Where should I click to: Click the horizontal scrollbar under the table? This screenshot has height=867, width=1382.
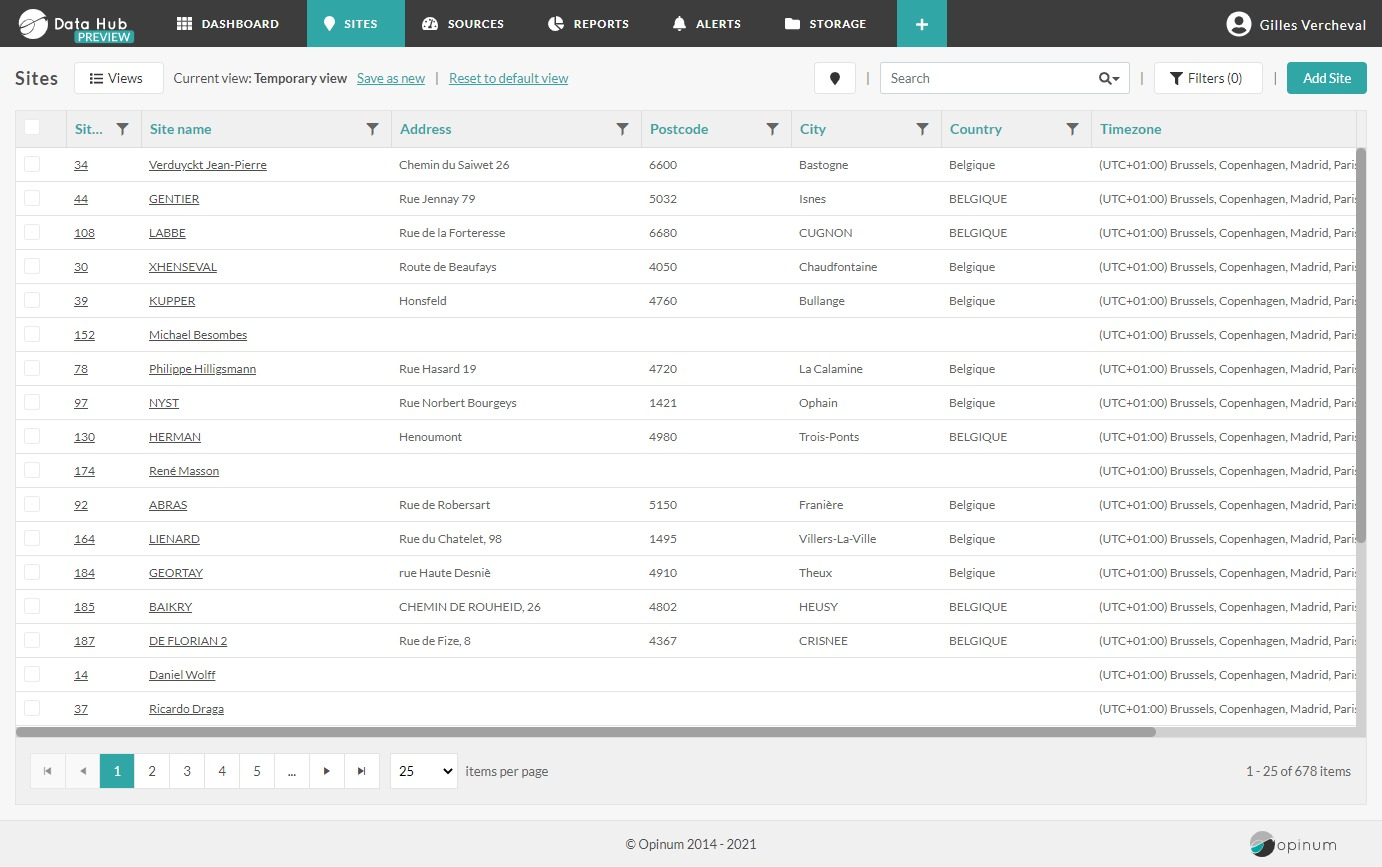point(585,732)
